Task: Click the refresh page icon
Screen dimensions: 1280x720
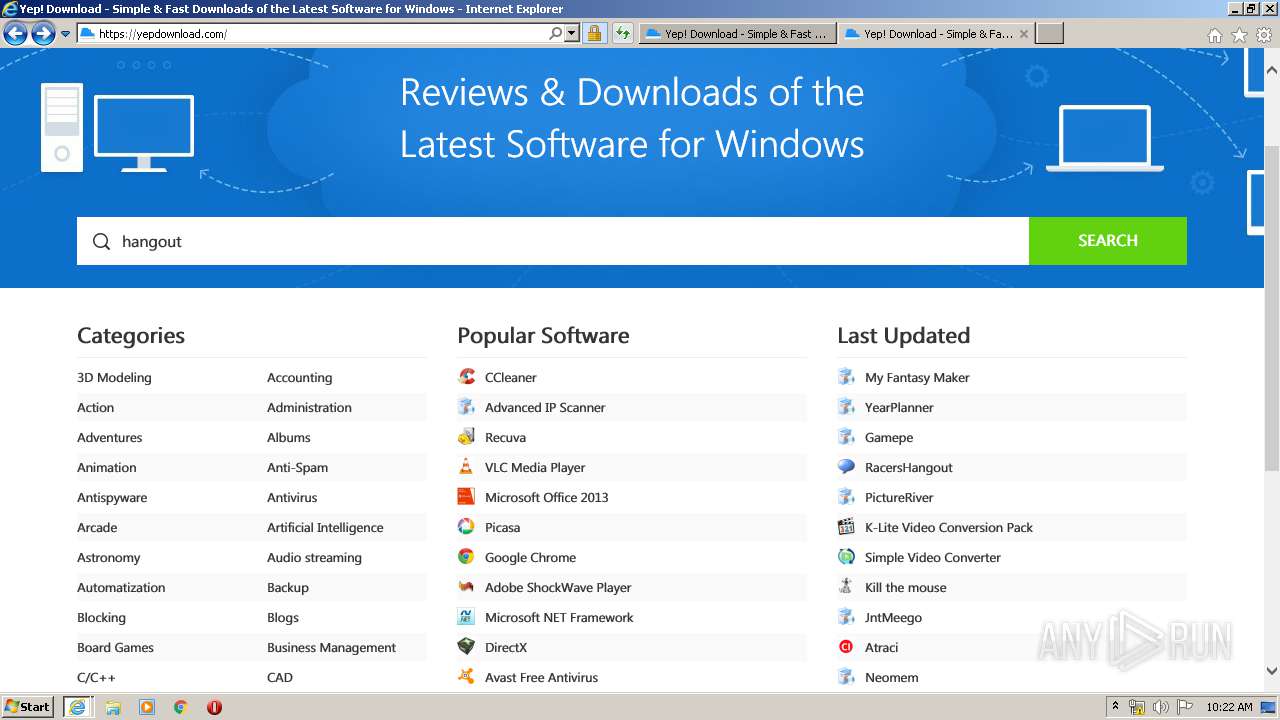Action: coord(622,33)
